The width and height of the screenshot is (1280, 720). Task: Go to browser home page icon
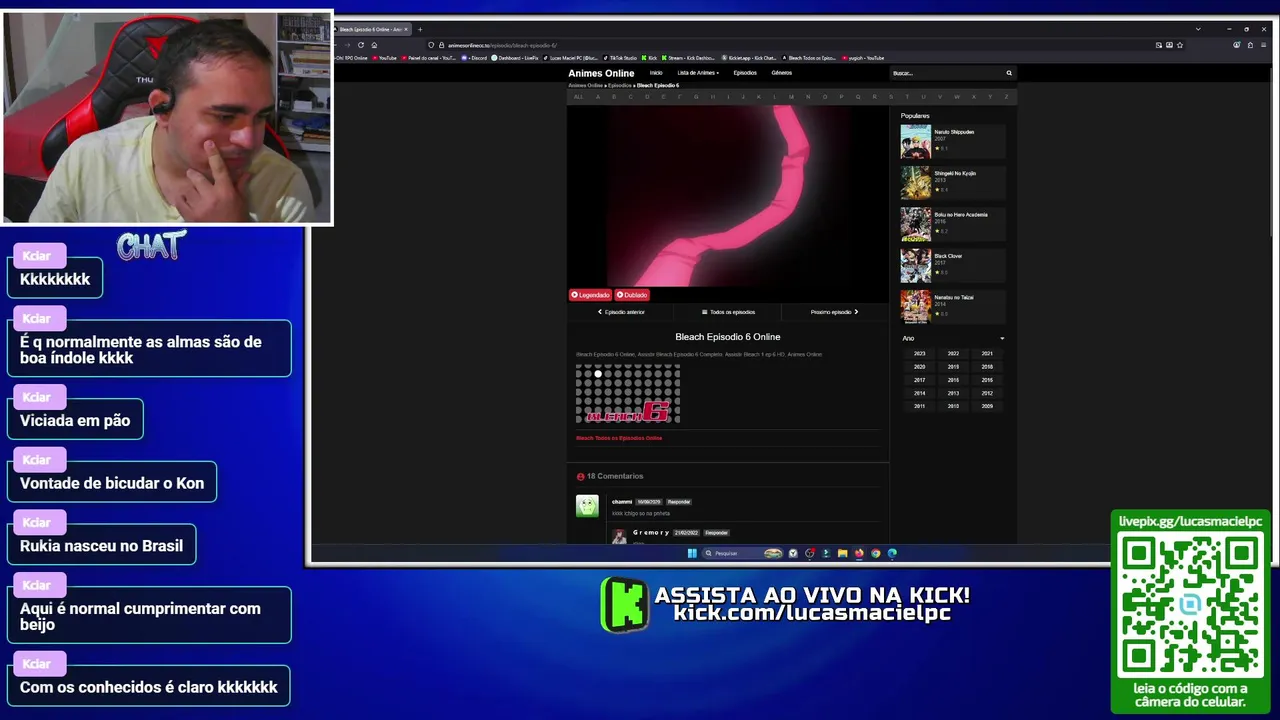pyautogui.click(x=374, y=45)
